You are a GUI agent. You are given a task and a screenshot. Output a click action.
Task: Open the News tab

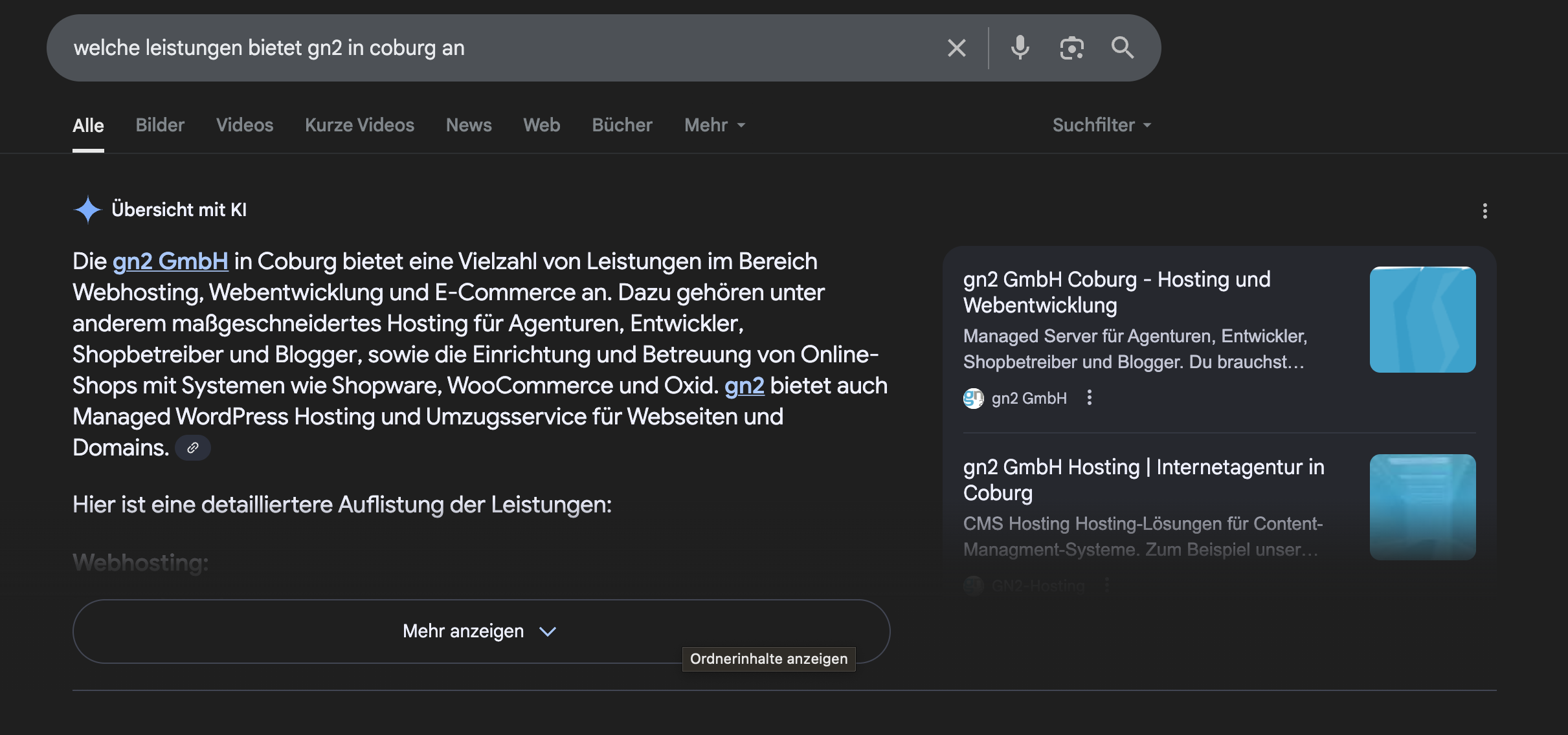pos(469,125)
